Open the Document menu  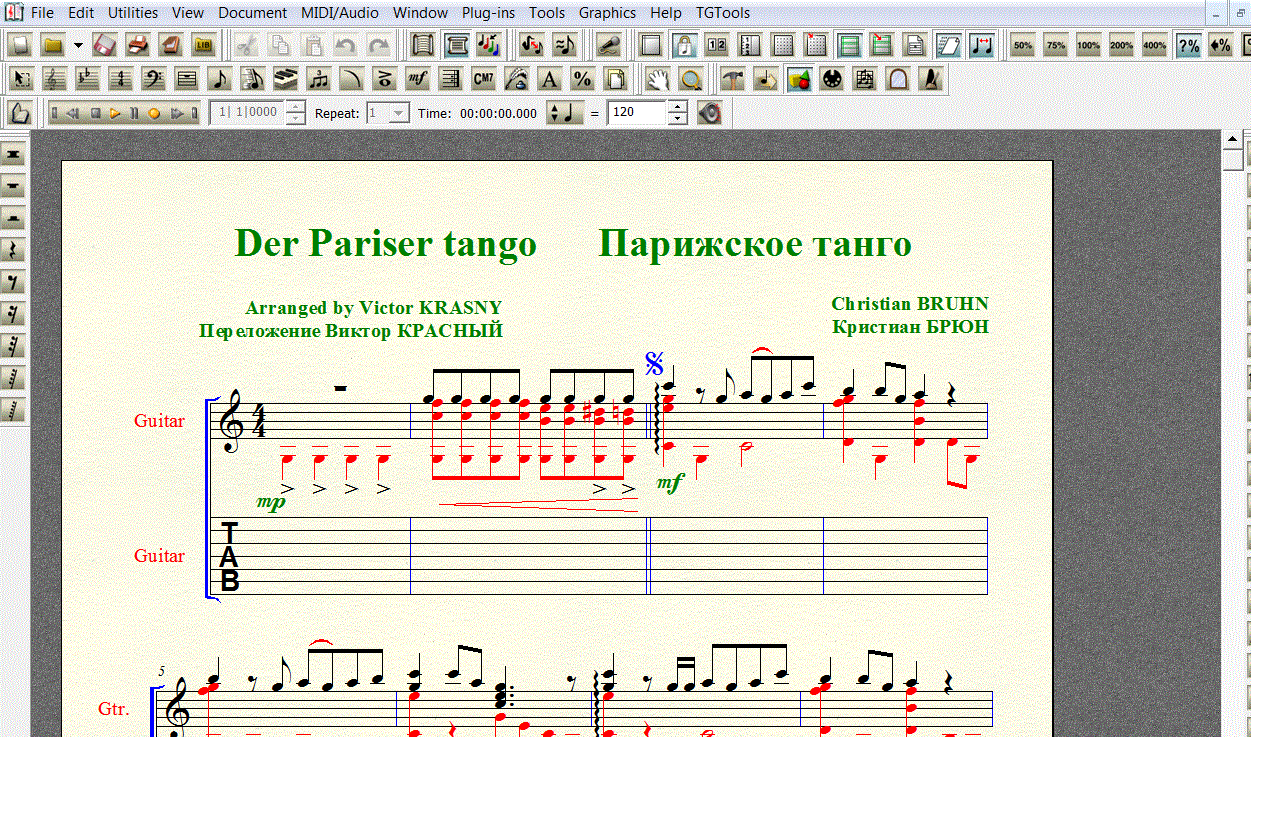(253, 13)
